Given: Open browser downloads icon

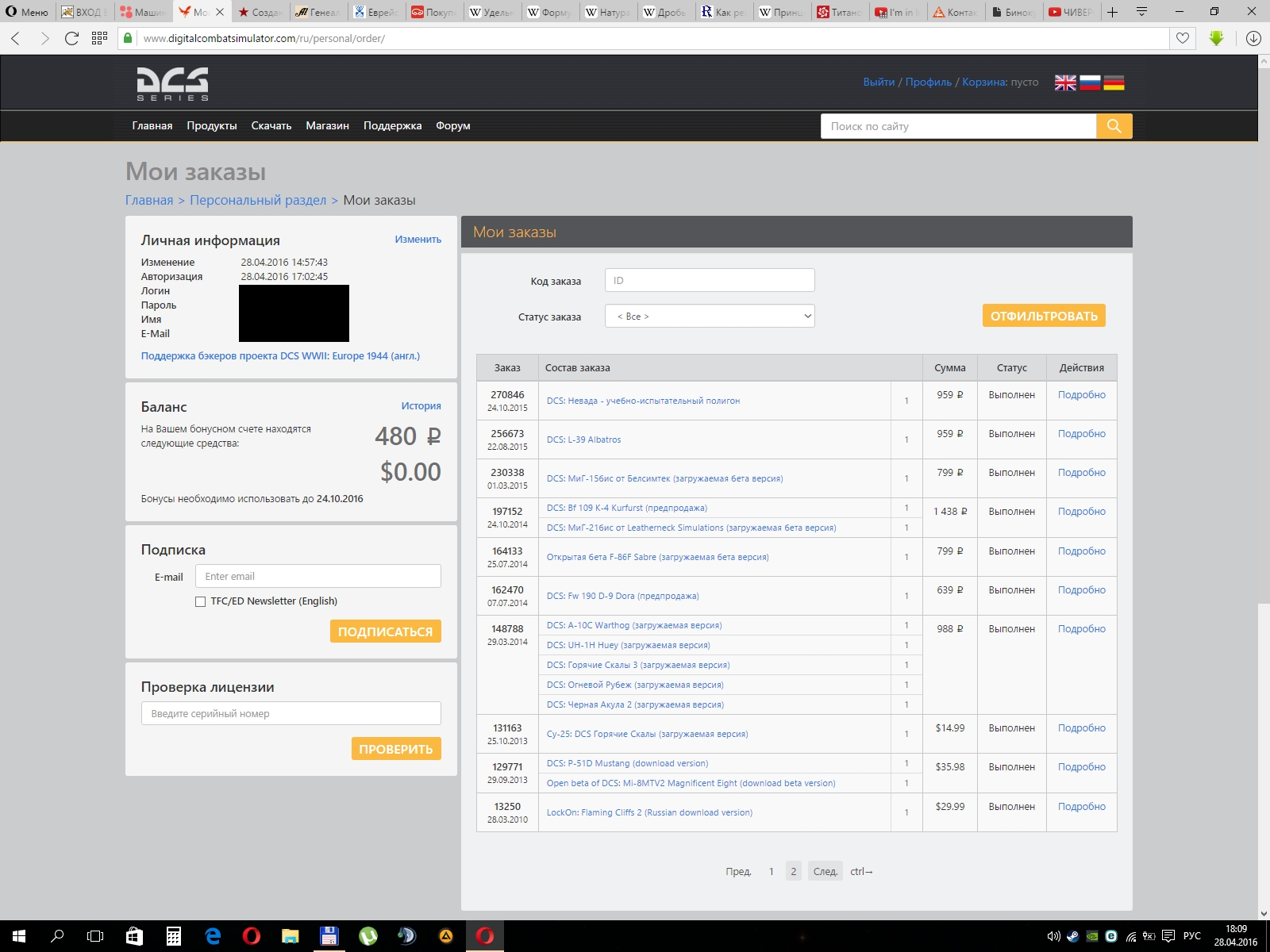Looking at the screenshot, I should click(x=1253, y=38).
